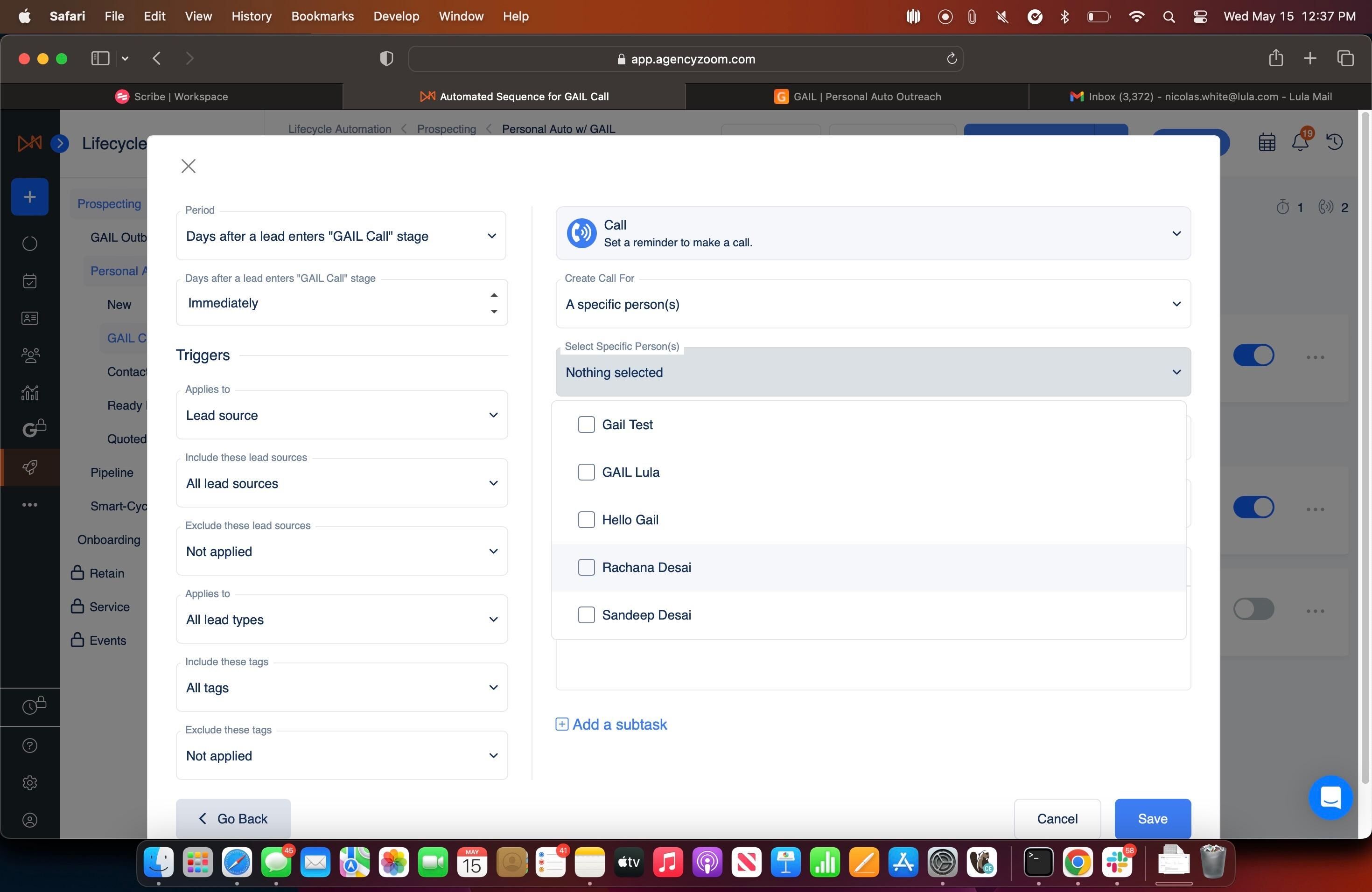Tick the Sandeep Desai checkbox

(586, 615)
